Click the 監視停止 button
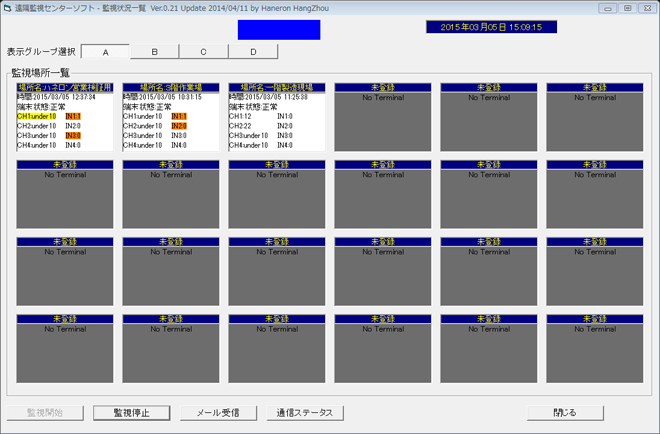 tap(132, 412)
